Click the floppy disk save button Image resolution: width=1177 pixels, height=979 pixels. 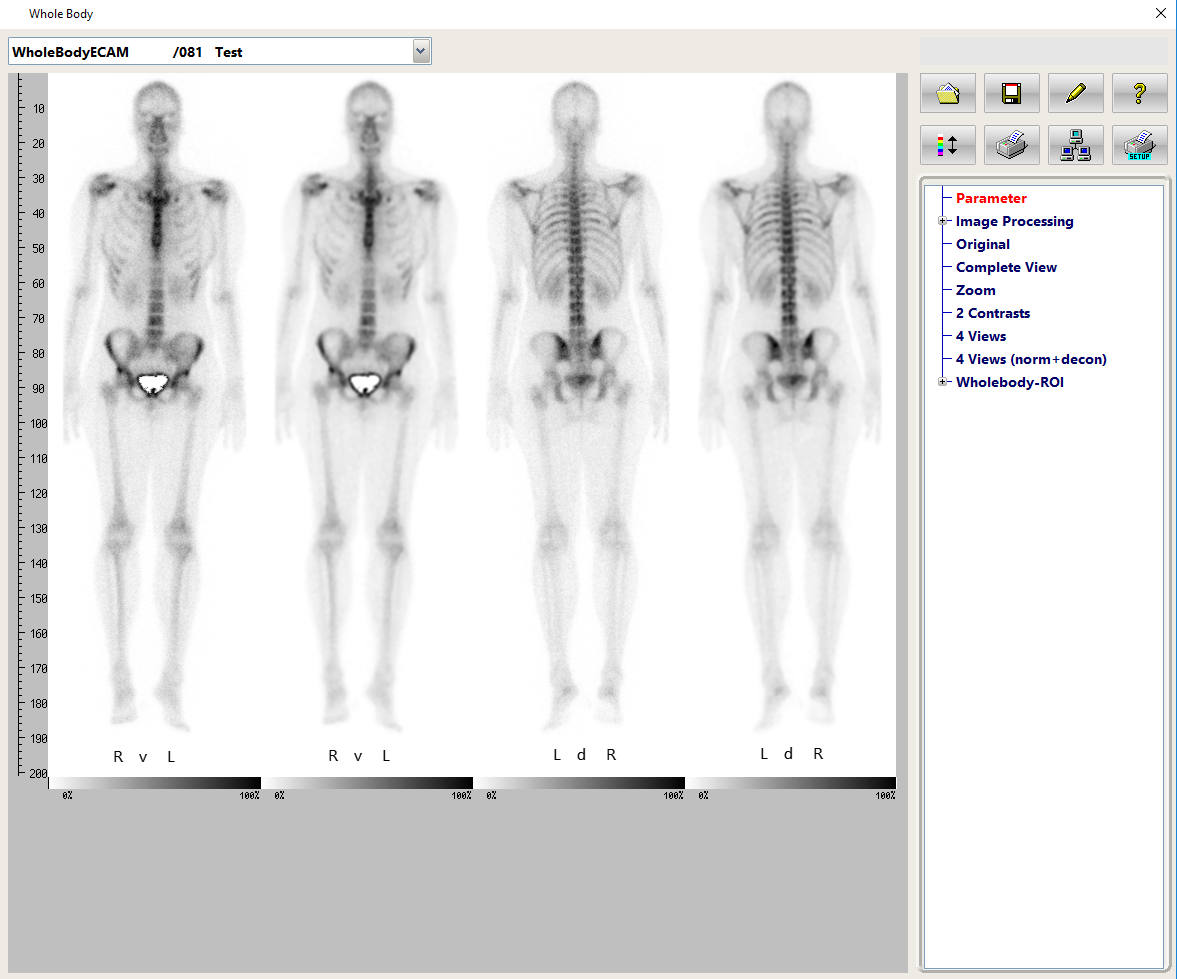click(x=1011, y=94)
